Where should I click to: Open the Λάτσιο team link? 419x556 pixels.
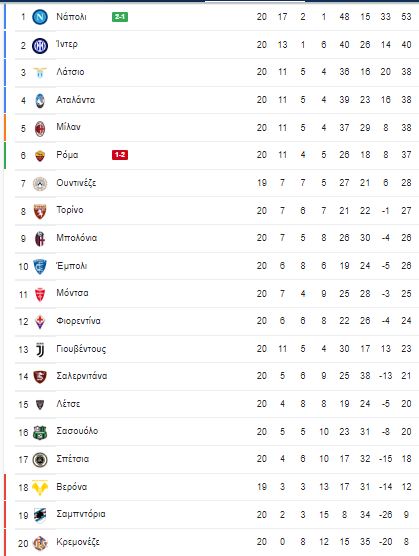pyautogui.click(x=70, y=72)
